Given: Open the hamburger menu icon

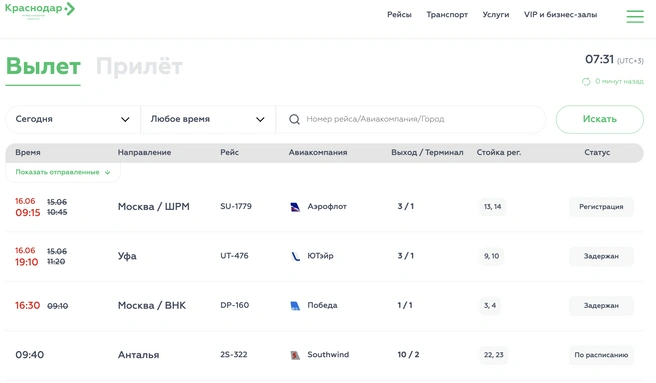Looking at the screenshot, I should click(x=635, y=16).
